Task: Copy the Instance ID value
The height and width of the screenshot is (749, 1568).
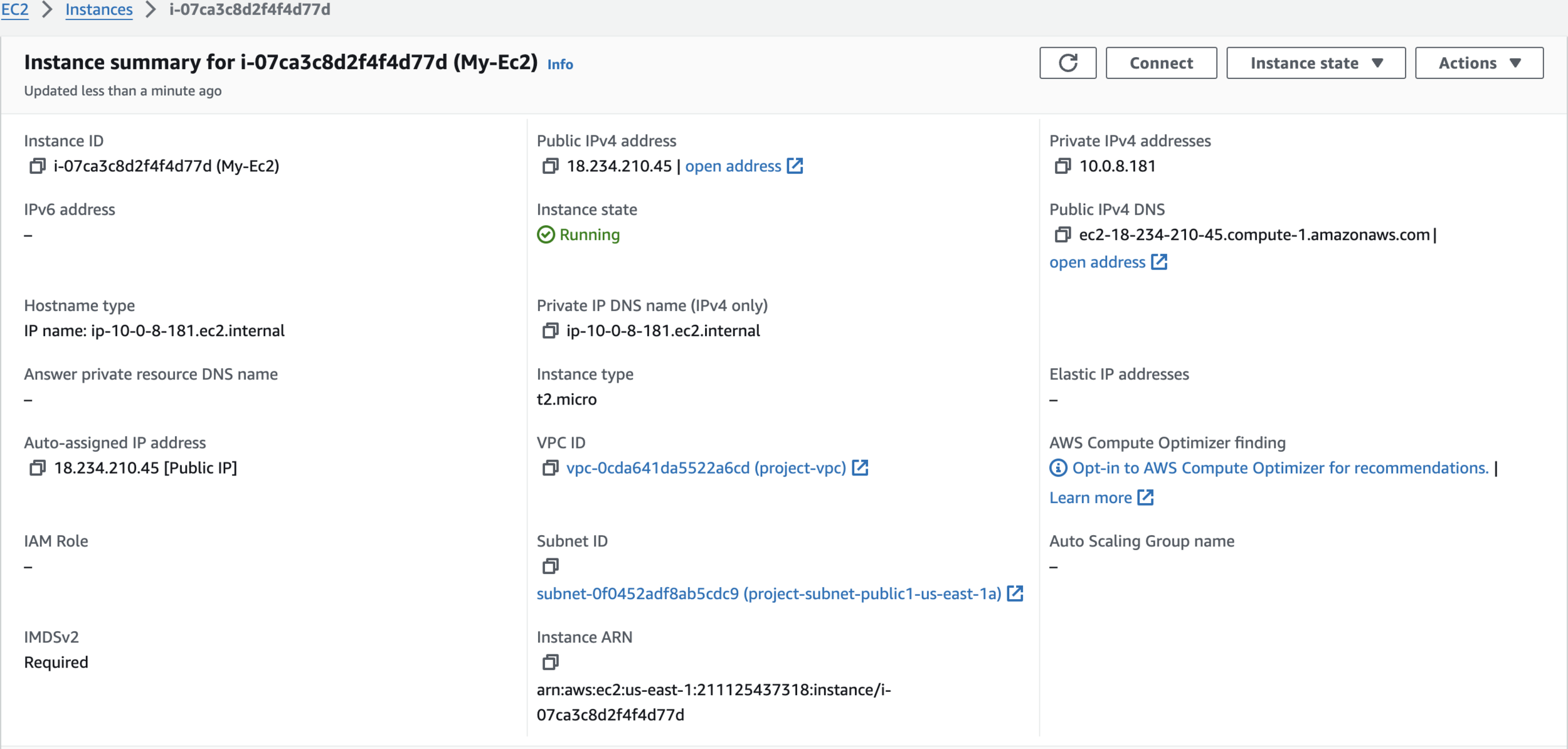Action: [x=37, y=166]
